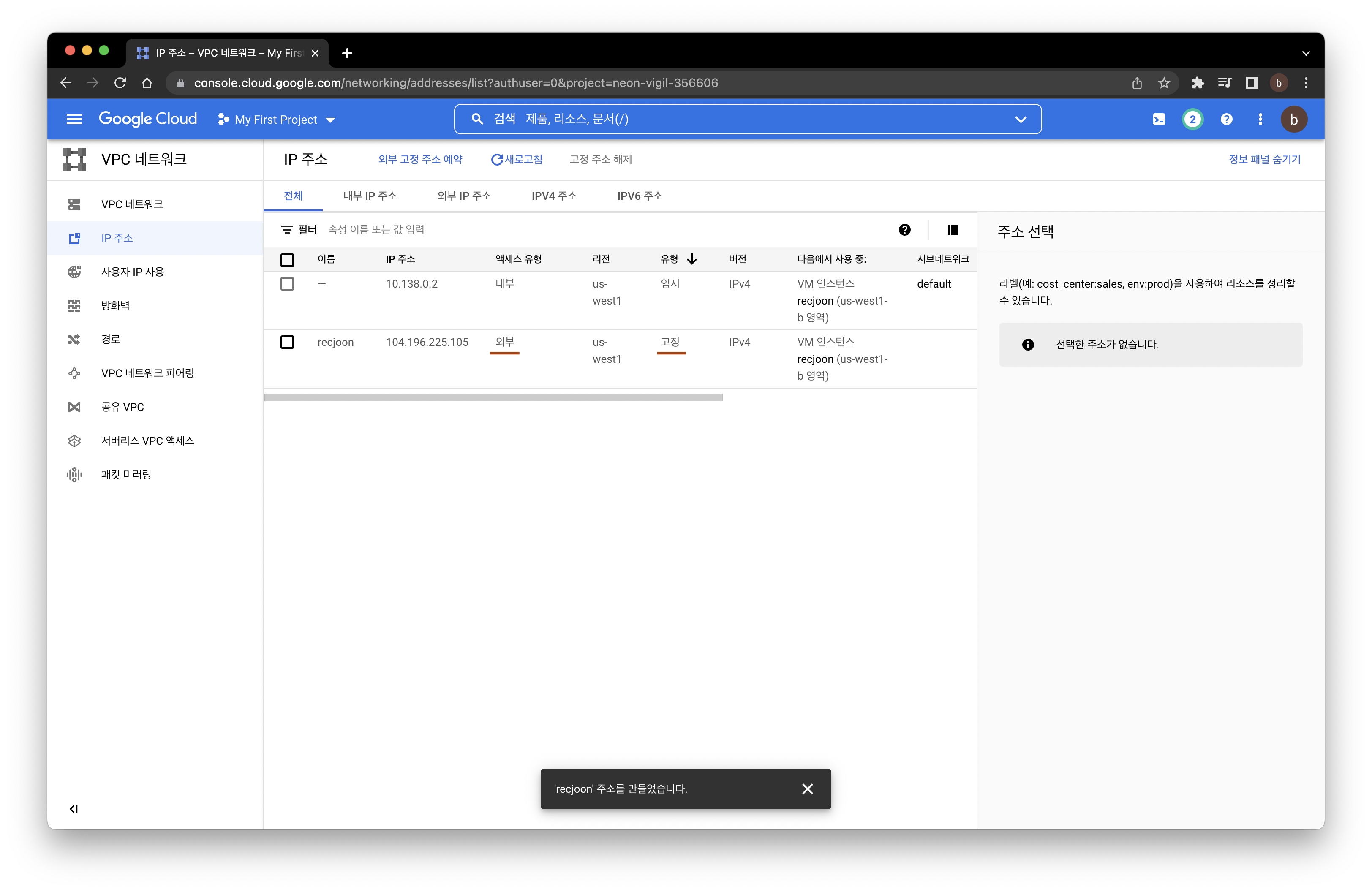Go to browser home page
This screenshot has width=1372, height=892.
coord(147,83)
